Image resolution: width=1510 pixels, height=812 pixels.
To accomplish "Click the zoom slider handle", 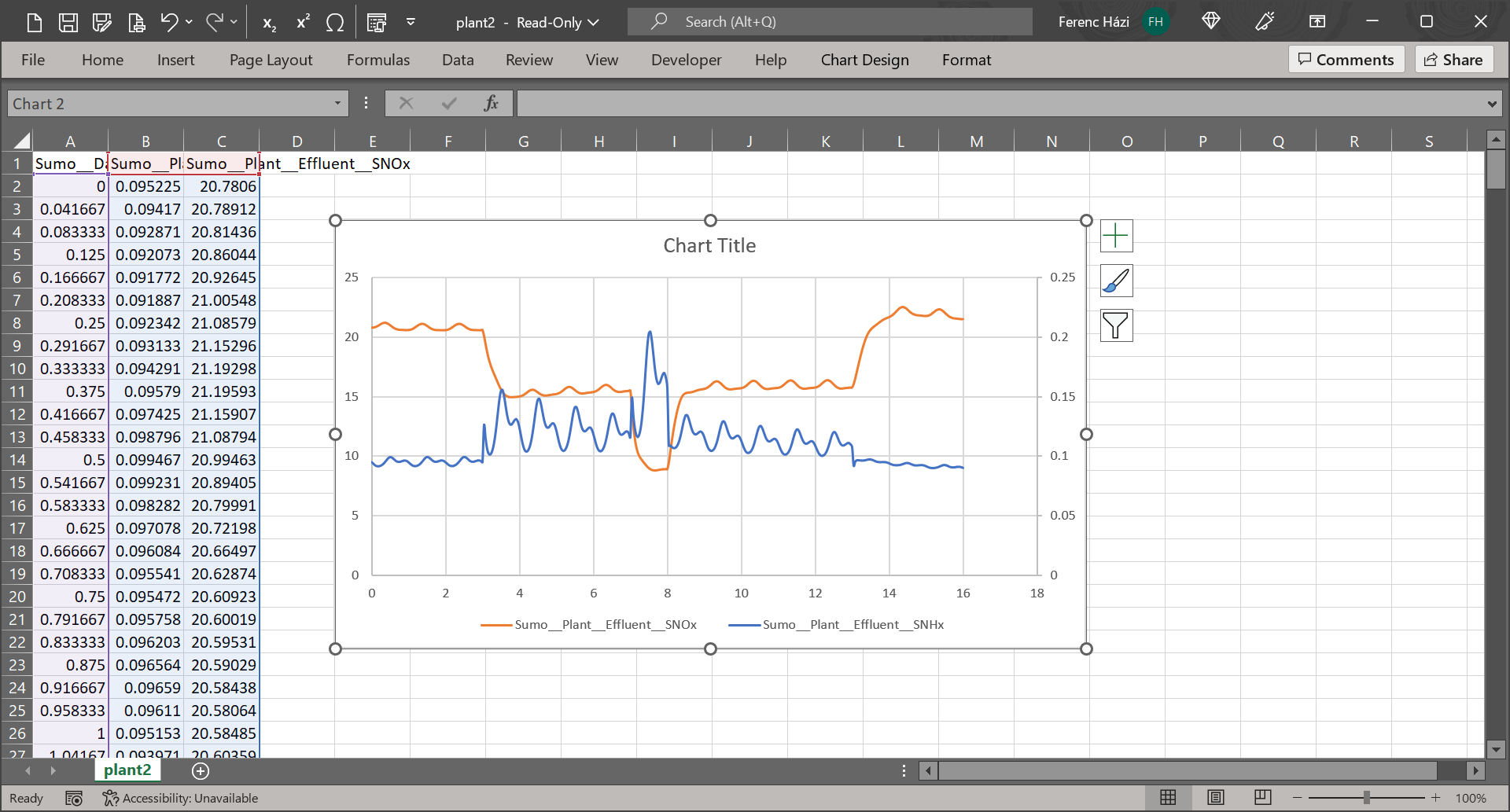I will pyautogui.click(x=1367, y=798).
